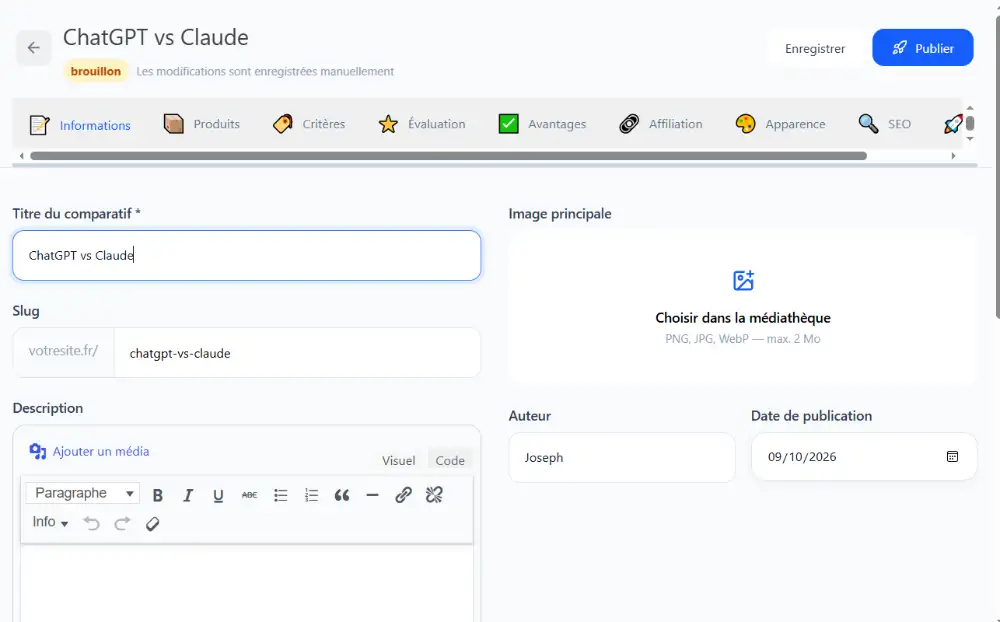
Task: Click the Date de publication field
Action: click(864, 457)
